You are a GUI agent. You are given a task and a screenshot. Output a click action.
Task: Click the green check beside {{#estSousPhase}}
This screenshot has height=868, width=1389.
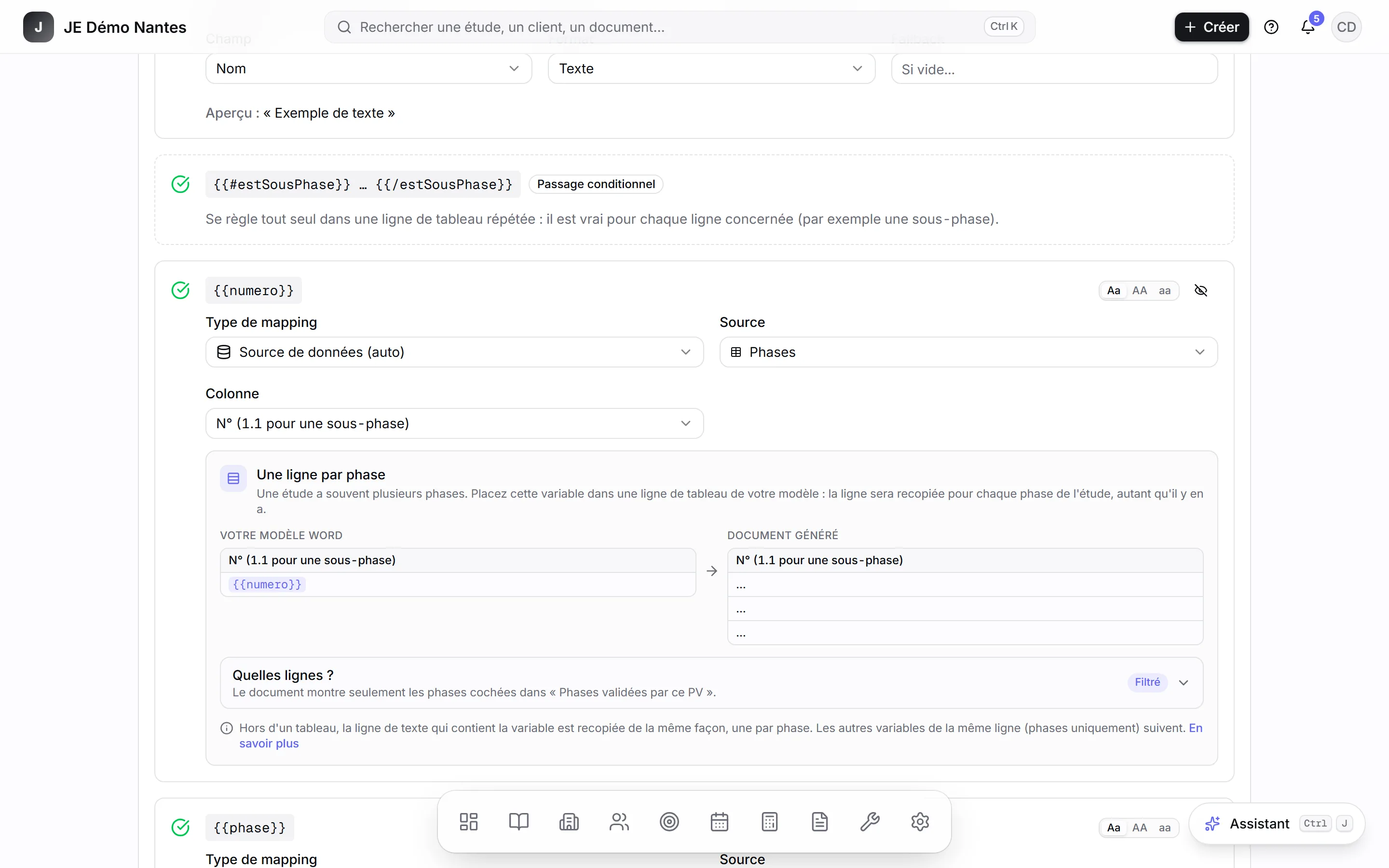[x=180, y=184]
